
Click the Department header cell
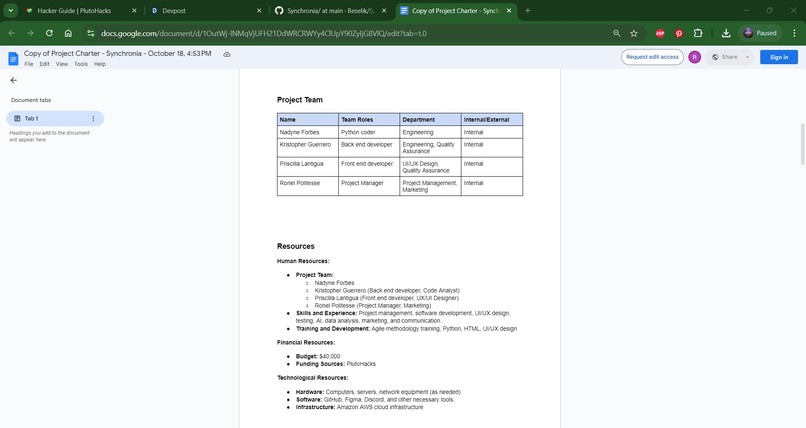coord(430,120)
